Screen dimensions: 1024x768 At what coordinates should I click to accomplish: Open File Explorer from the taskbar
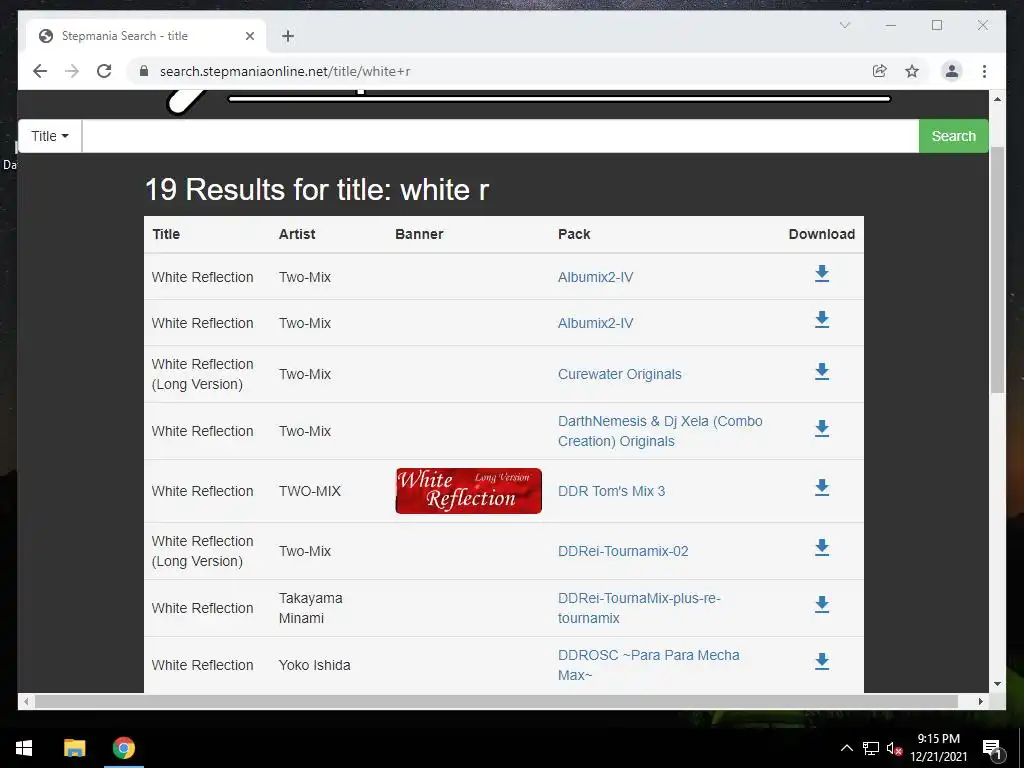coord(74,748)
